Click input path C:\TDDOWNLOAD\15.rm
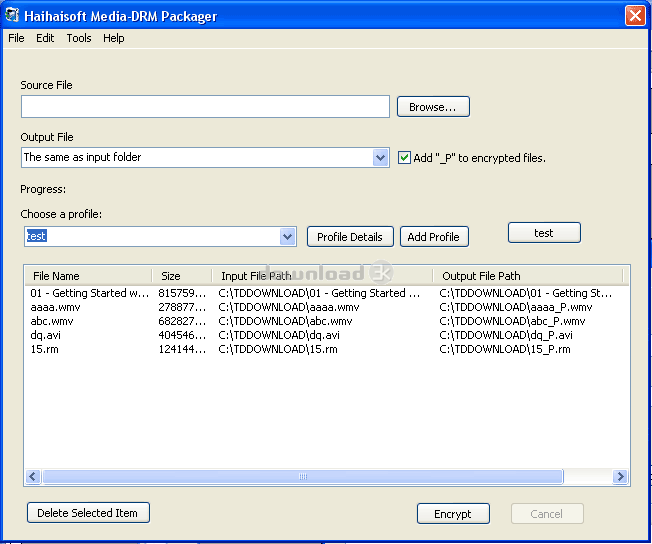652x544 pixels. [x=278, y=349]
